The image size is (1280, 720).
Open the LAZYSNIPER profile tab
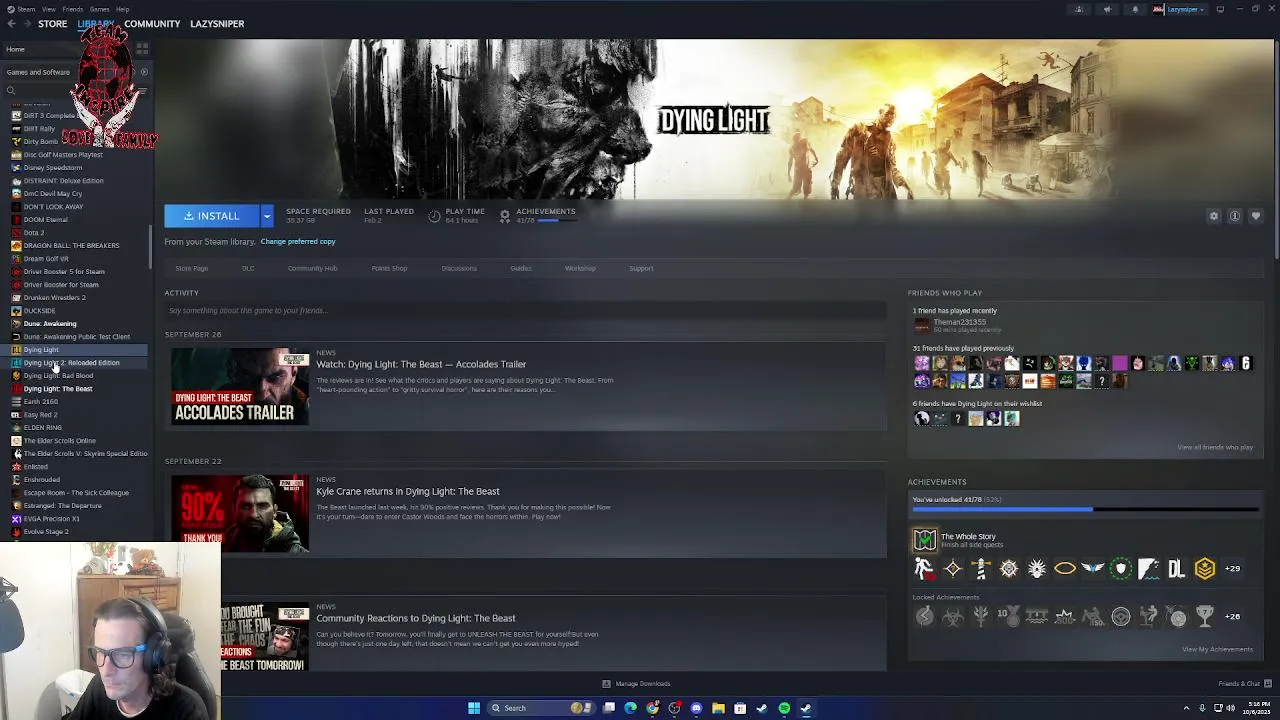(x=217, y=24)
